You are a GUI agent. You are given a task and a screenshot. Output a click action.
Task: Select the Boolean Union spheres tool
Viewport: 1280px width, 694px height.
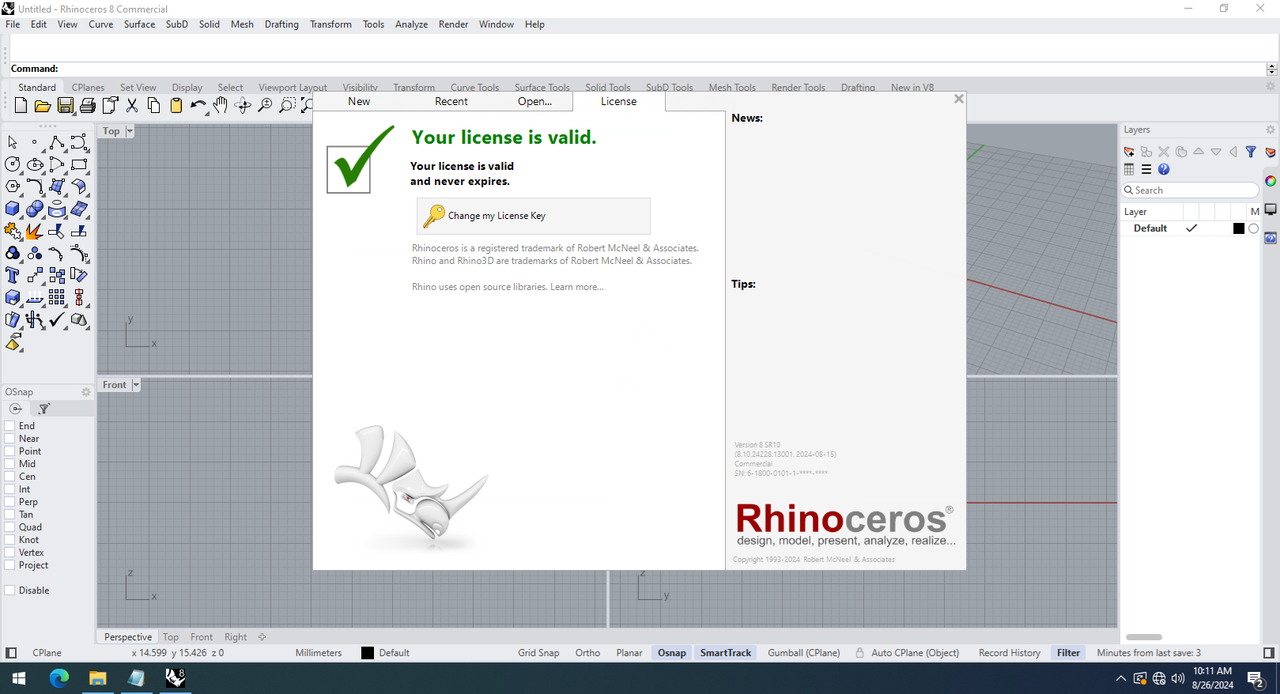tap(35, 208)
